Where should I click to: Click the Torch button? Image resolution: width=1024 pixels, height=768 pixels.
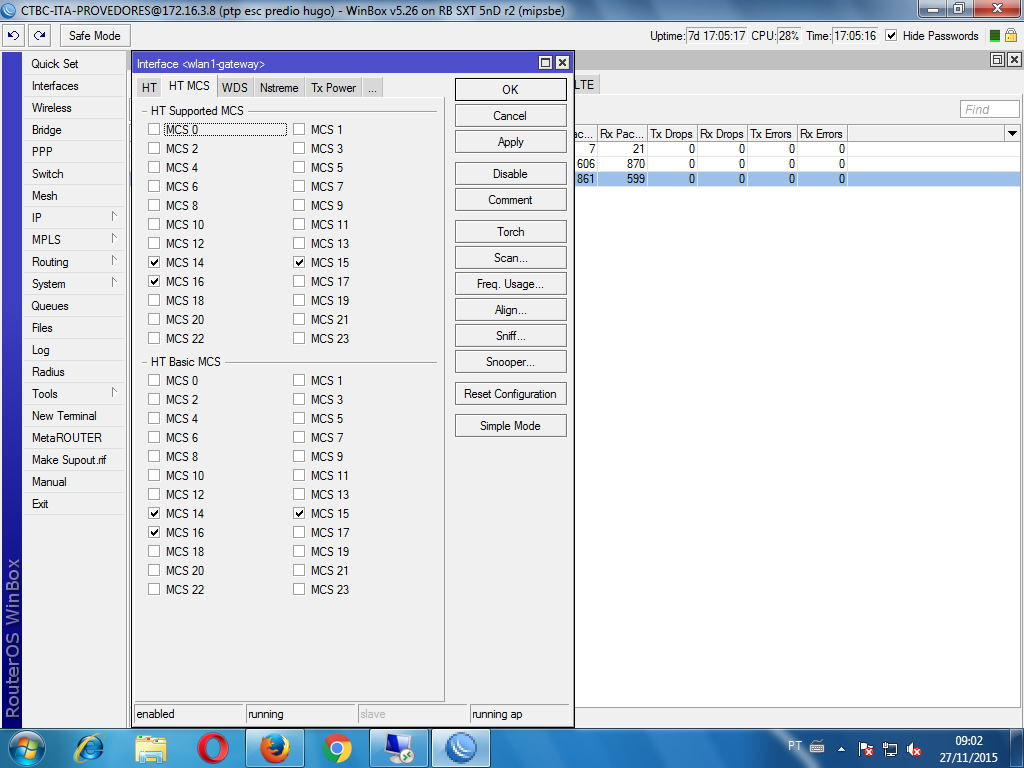511,231
